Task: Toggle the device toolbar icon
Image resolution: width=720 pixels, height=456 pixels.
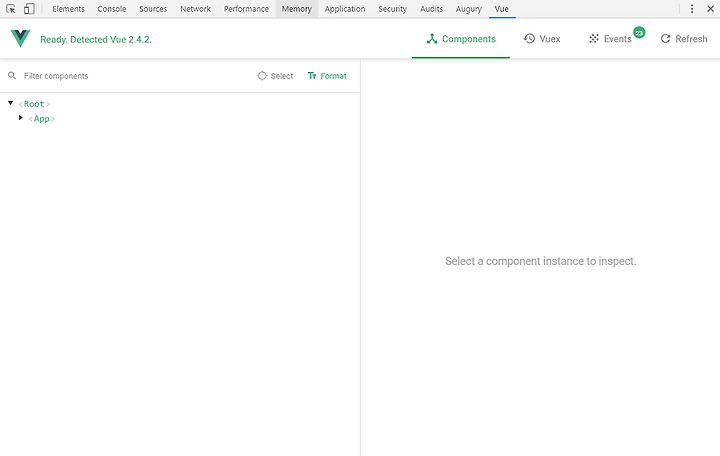Action: click(x=29, y=9)
